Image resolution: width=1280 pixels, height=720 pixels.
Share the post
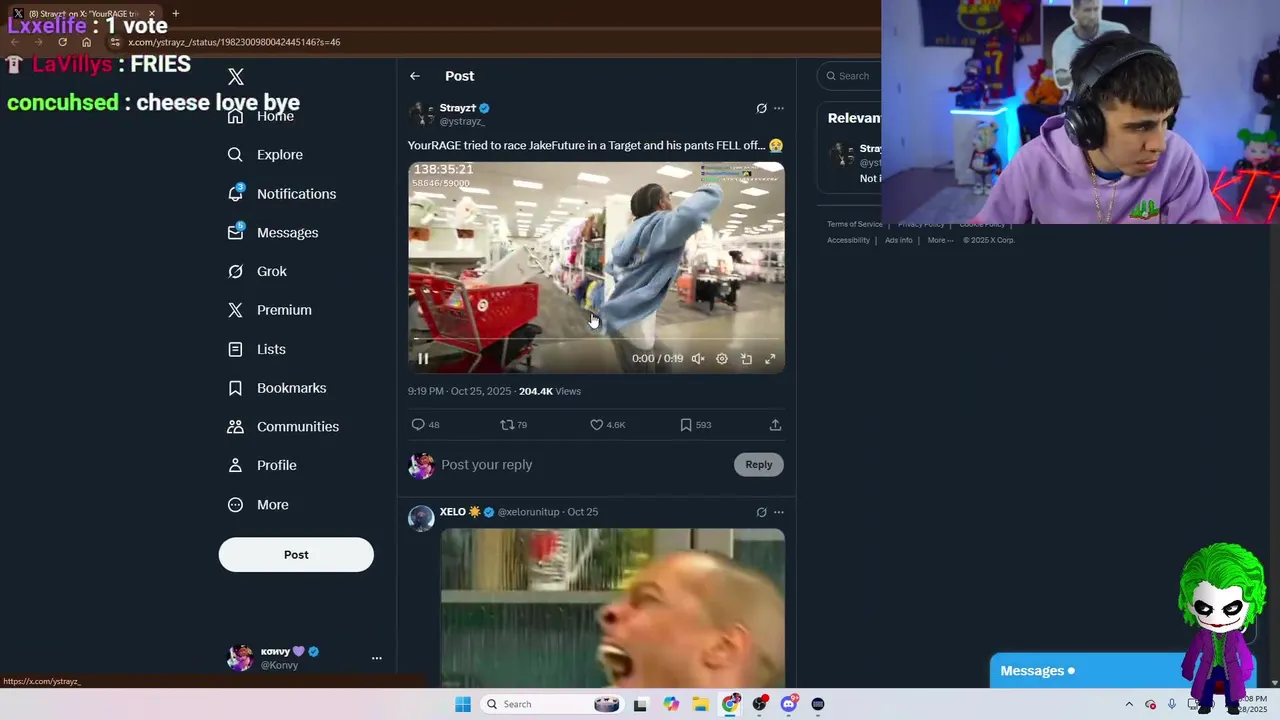[x=775, y=425]
